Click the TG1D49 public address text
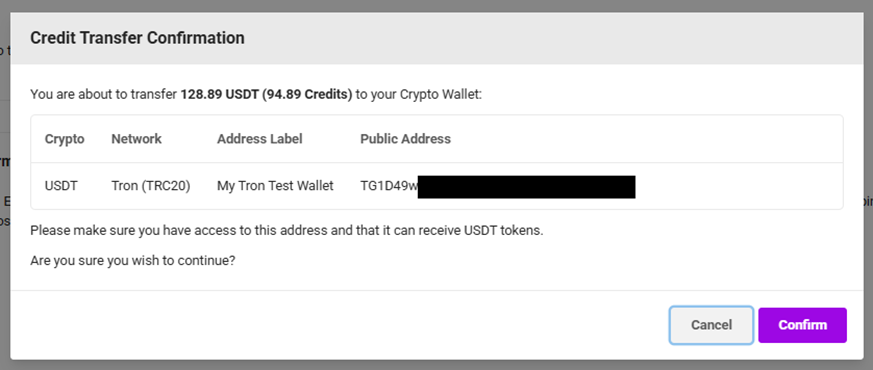This screenshot has width=873, height=370. (x=389, y=186)
